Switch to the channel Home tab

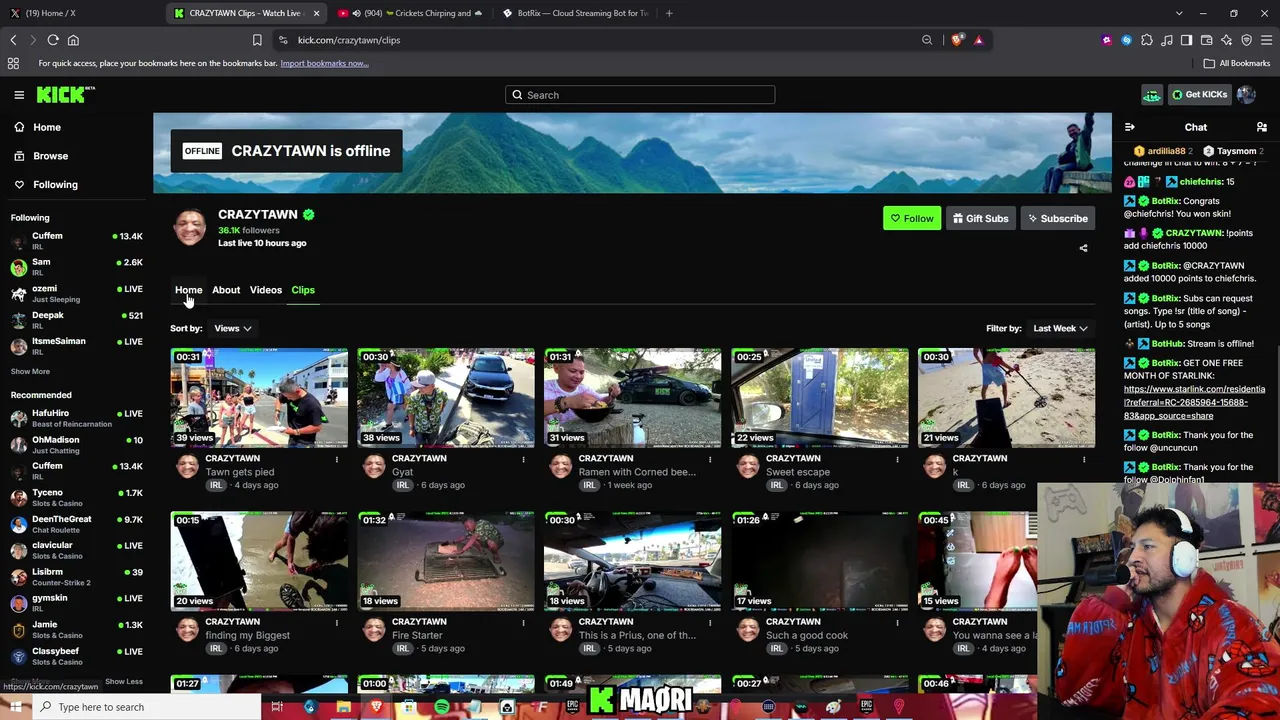(189, 290)
